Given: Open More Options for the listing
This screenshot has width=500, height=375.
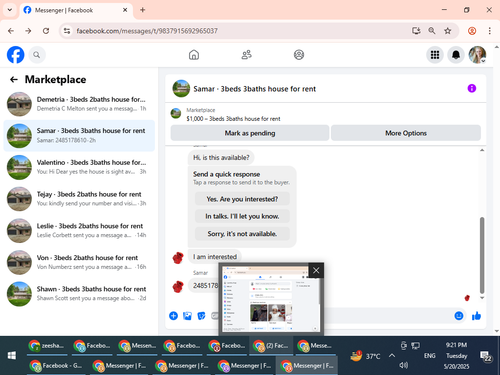Looking at the screenshot, I should coord(406,133).
